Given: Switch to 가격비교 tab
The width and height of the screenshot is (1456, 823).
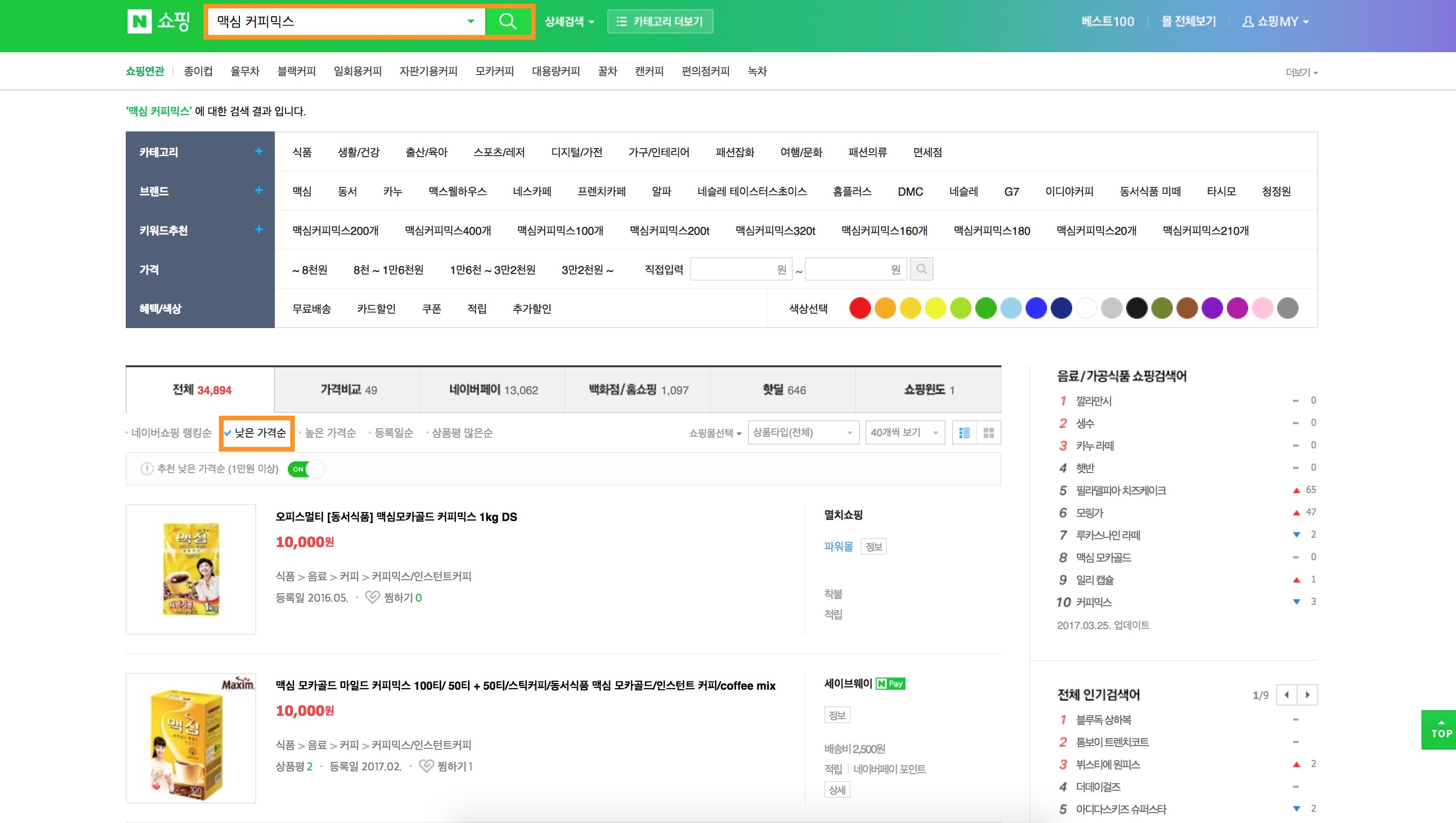Looking at the screenshot, I should pos(347,390).
